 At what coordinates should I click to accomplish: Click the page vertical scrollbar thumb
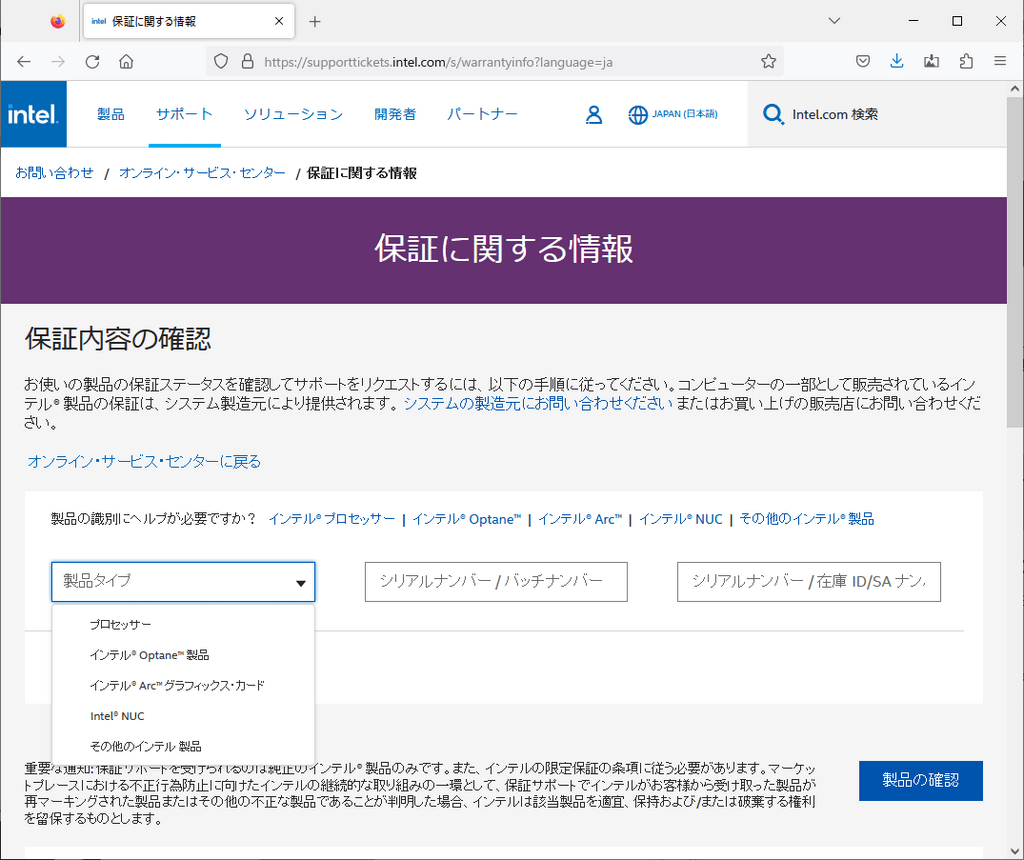pyautogui.click(x=1014, y=261)
